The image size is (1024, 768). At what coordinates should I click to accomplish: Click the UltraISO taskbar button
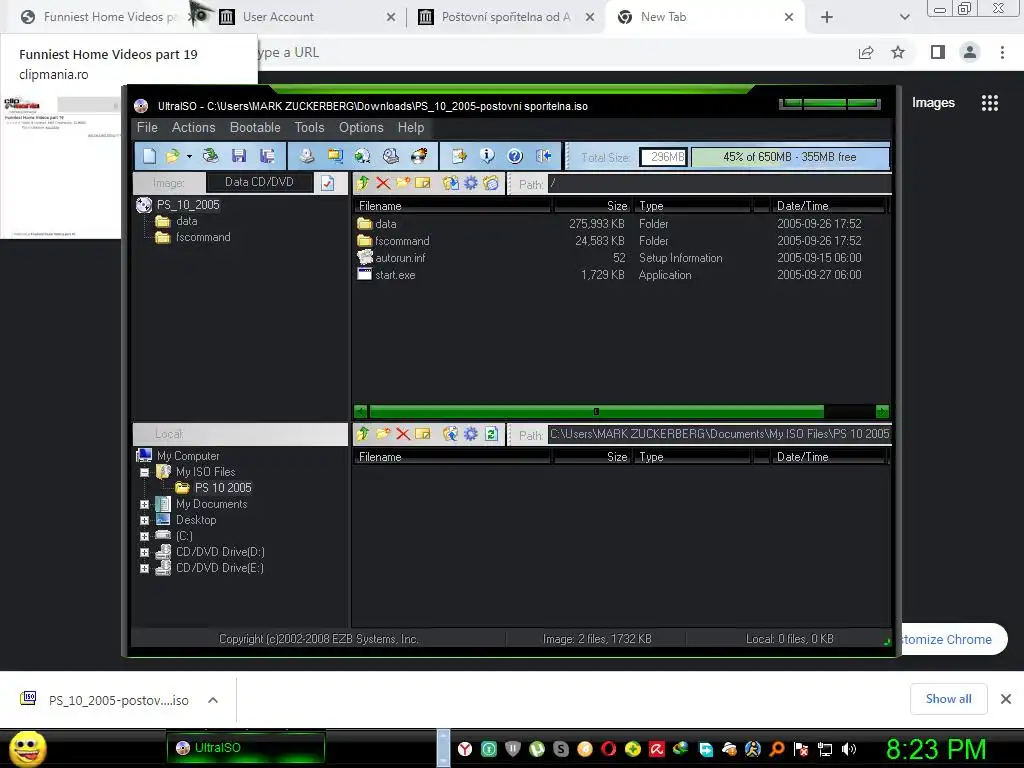(x=246, y=748)
